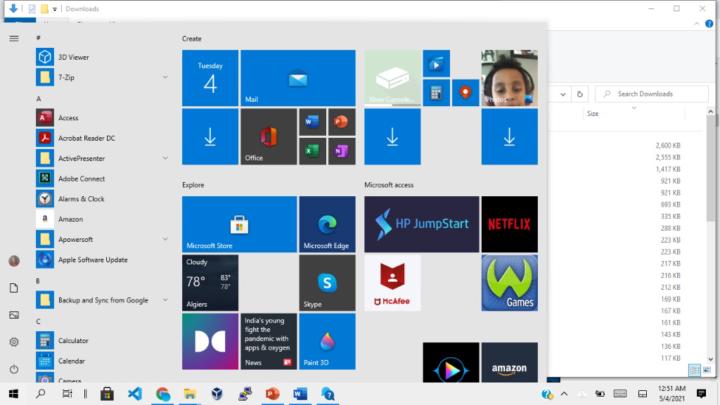720x405 pixels.
Task: Open the McAfee tile
Action: click(392, 283)
